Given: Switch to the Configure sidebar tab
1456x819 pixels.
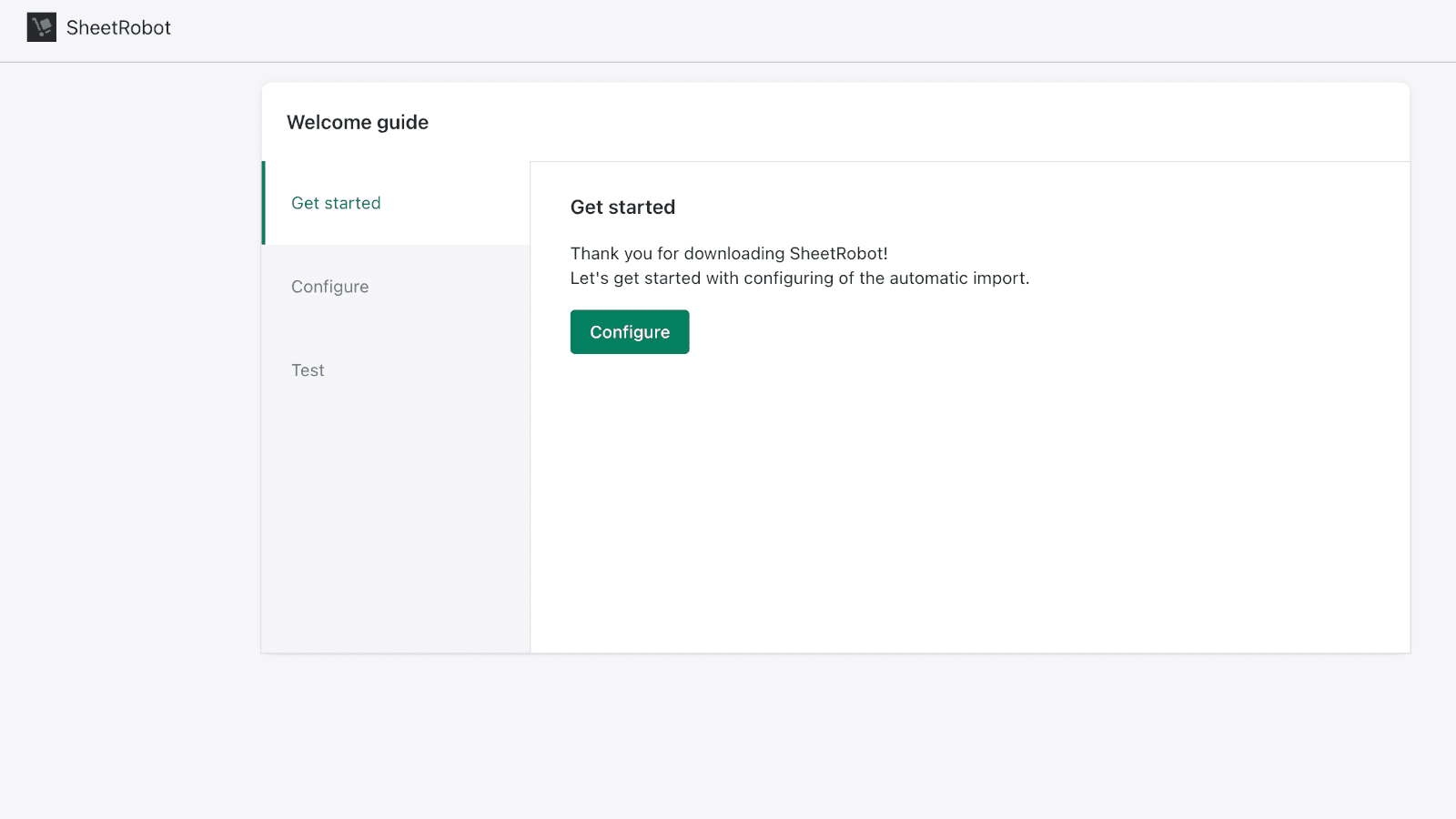Looking at the screenshot, I should (x=329, y=287).
